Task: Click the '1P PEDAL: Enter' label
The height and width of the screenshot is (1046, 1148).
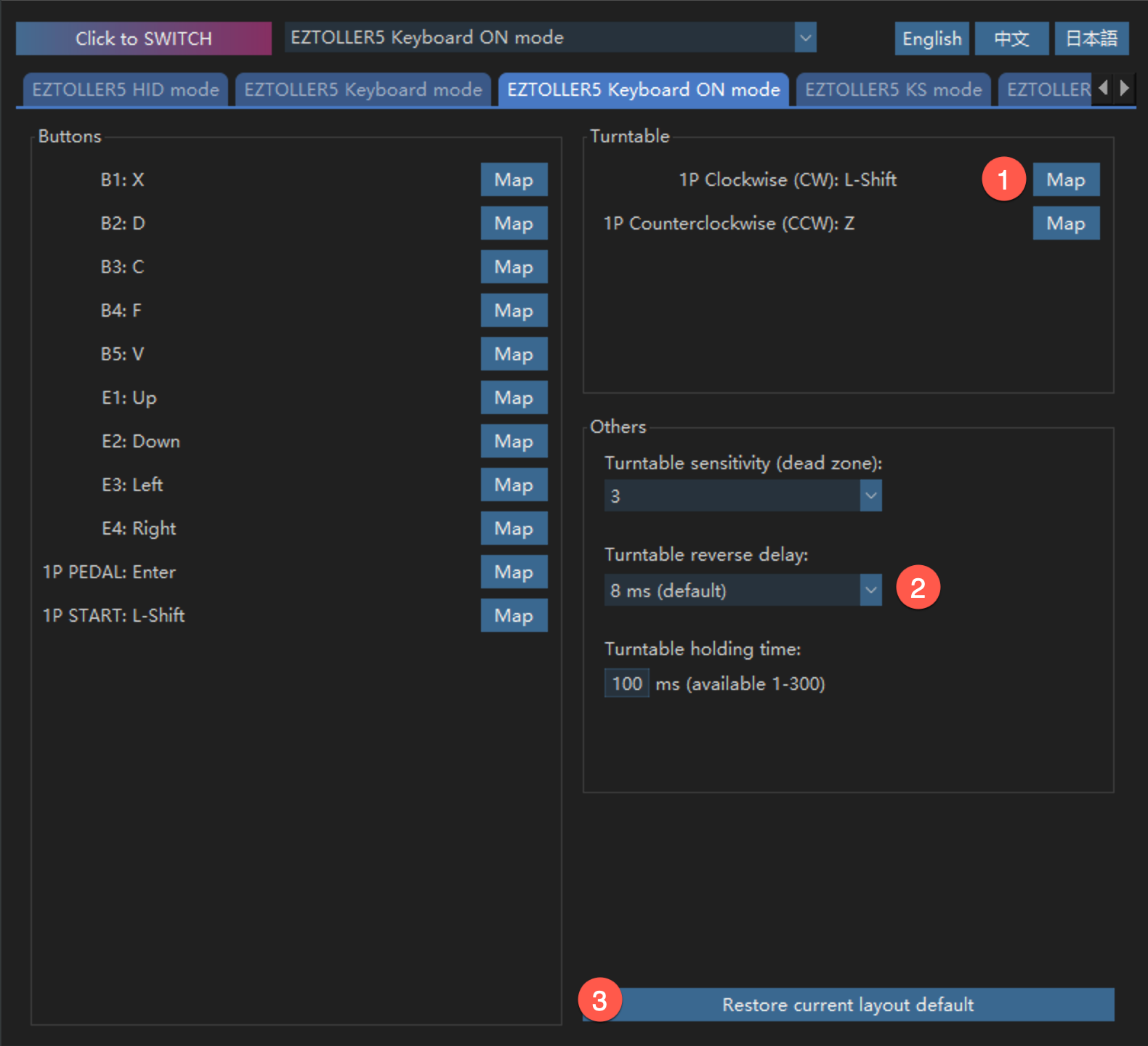Action: [109, 572]
